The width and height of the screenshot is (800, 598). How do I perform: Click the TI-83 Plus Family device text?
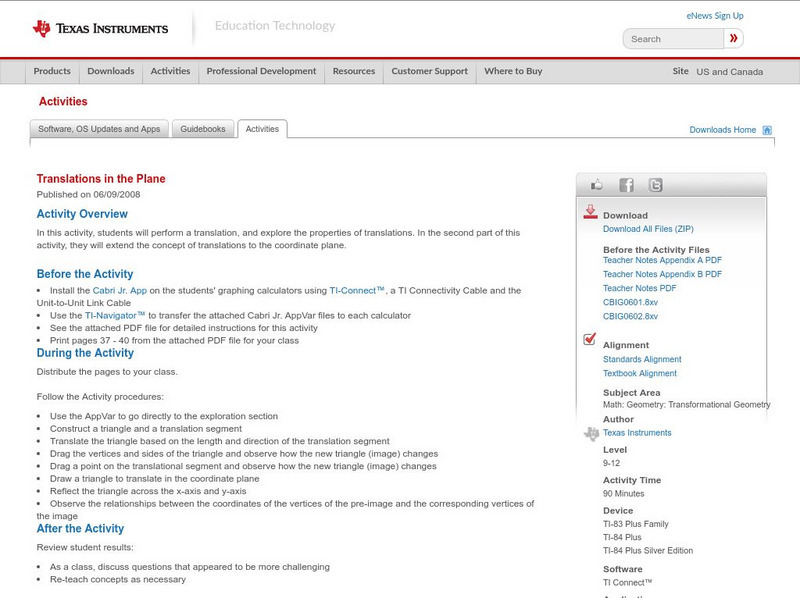(x=636, y=524)
